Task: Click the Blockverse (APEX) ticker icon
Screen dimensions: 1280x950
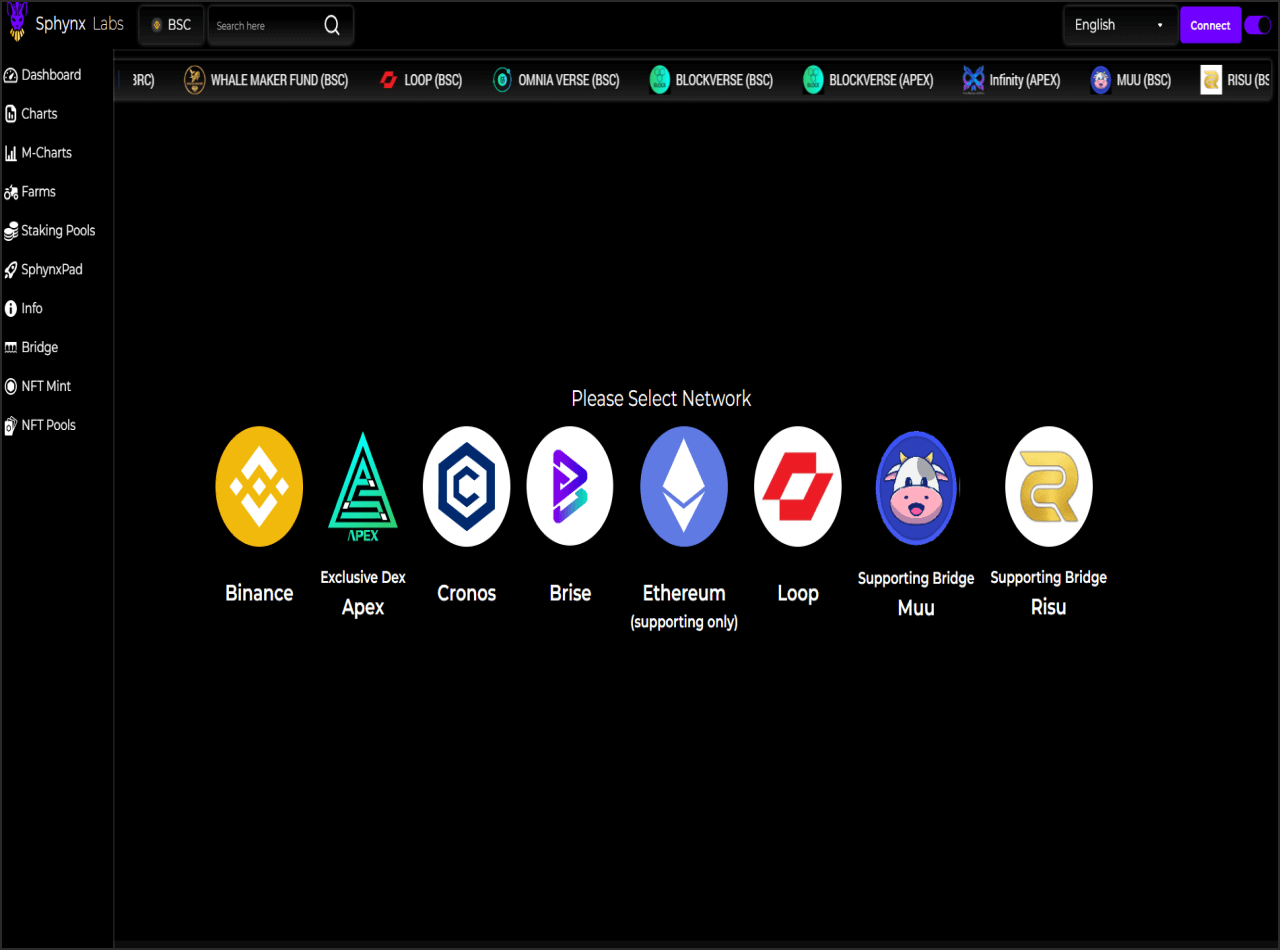Action: point(813,80)
